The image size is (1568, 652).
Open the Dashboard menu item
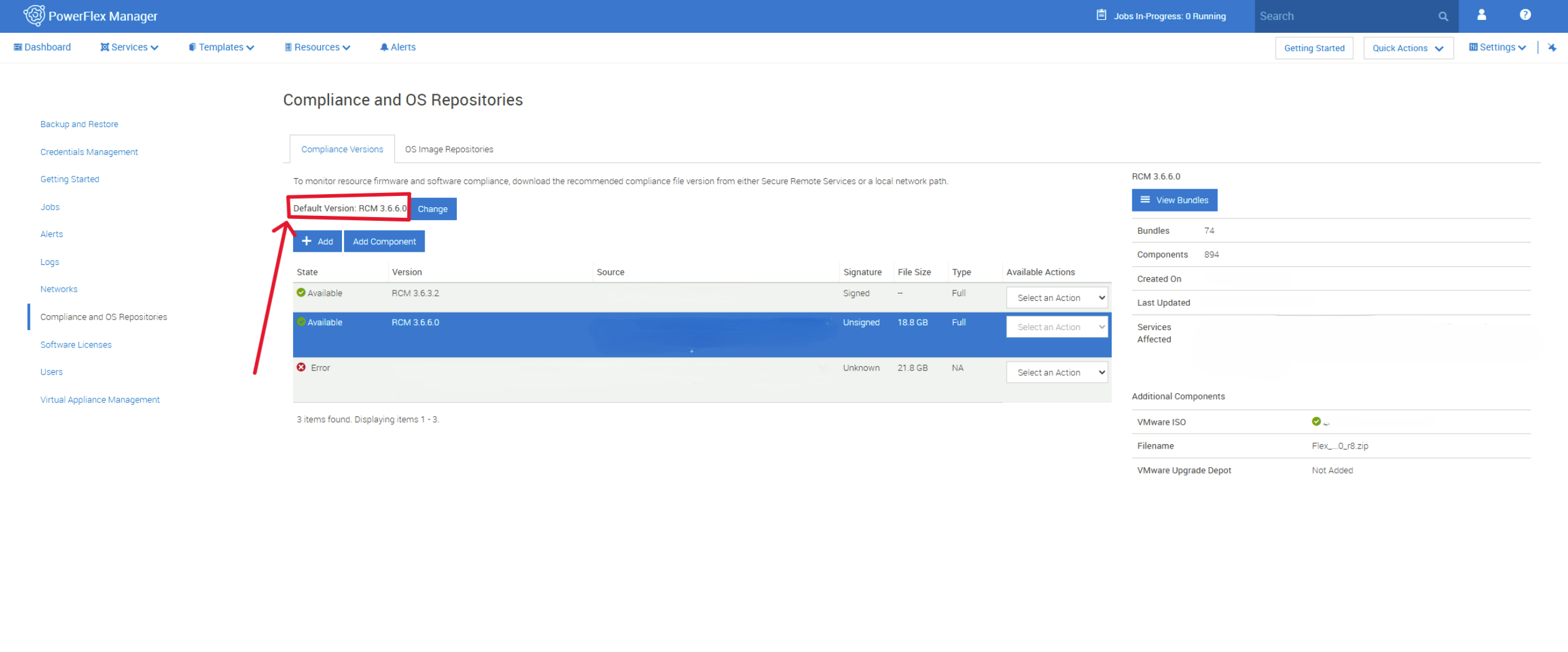[x=42, y=47]
